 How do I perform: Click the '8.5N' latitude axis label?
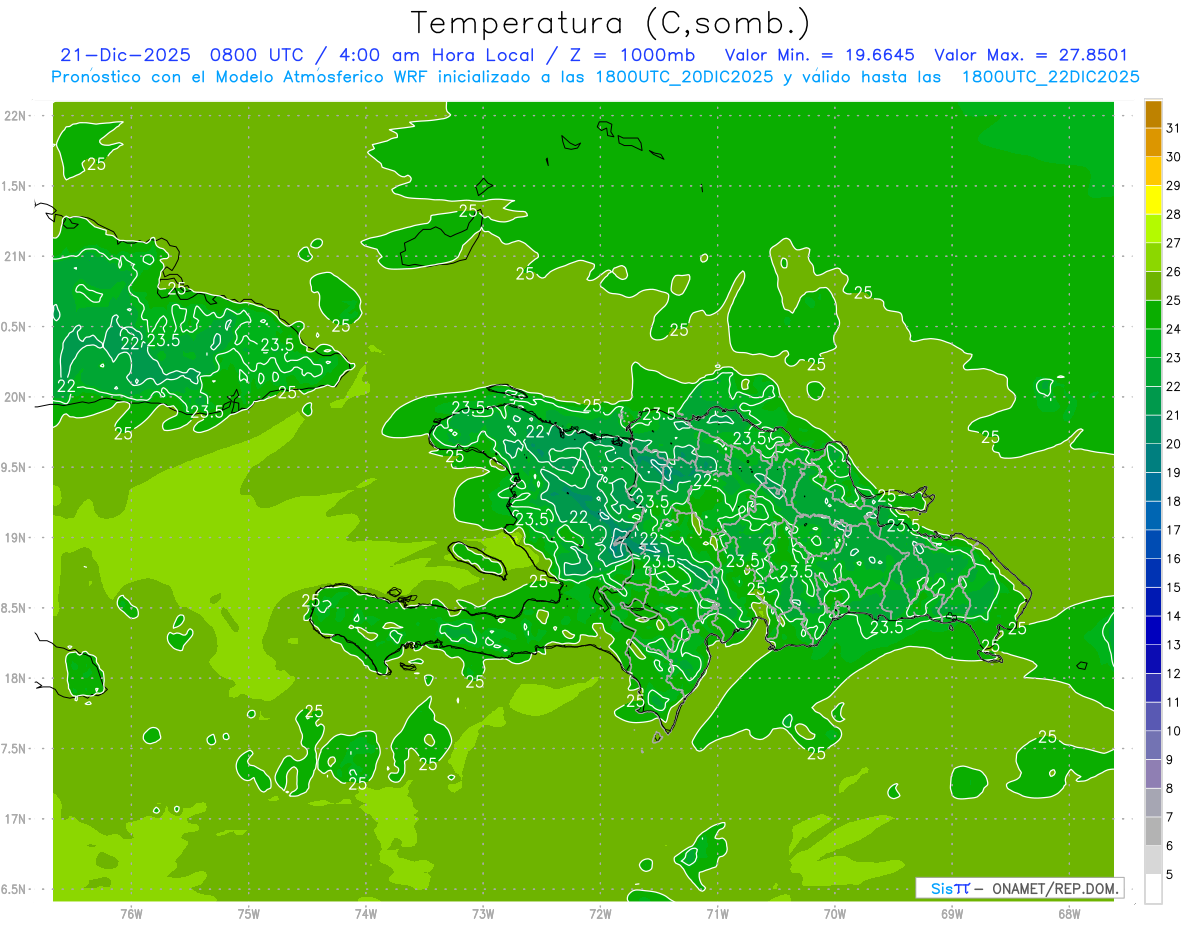click(14, 608)
